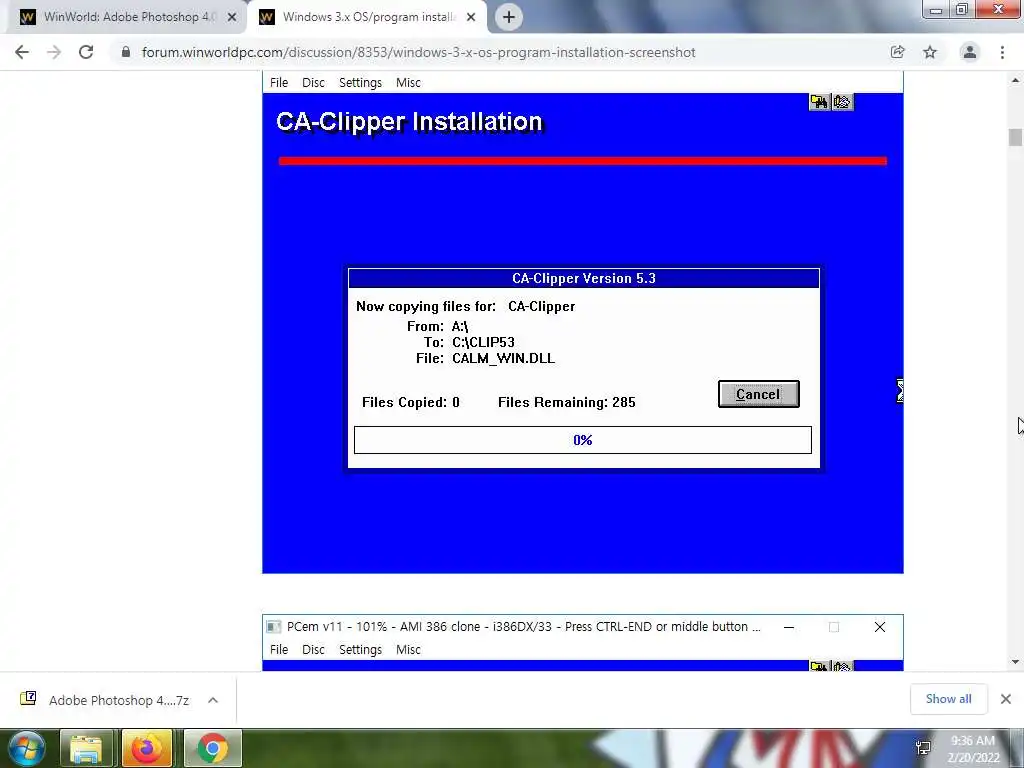
Task: Show all downloads
Action: (x=948, y=699)
